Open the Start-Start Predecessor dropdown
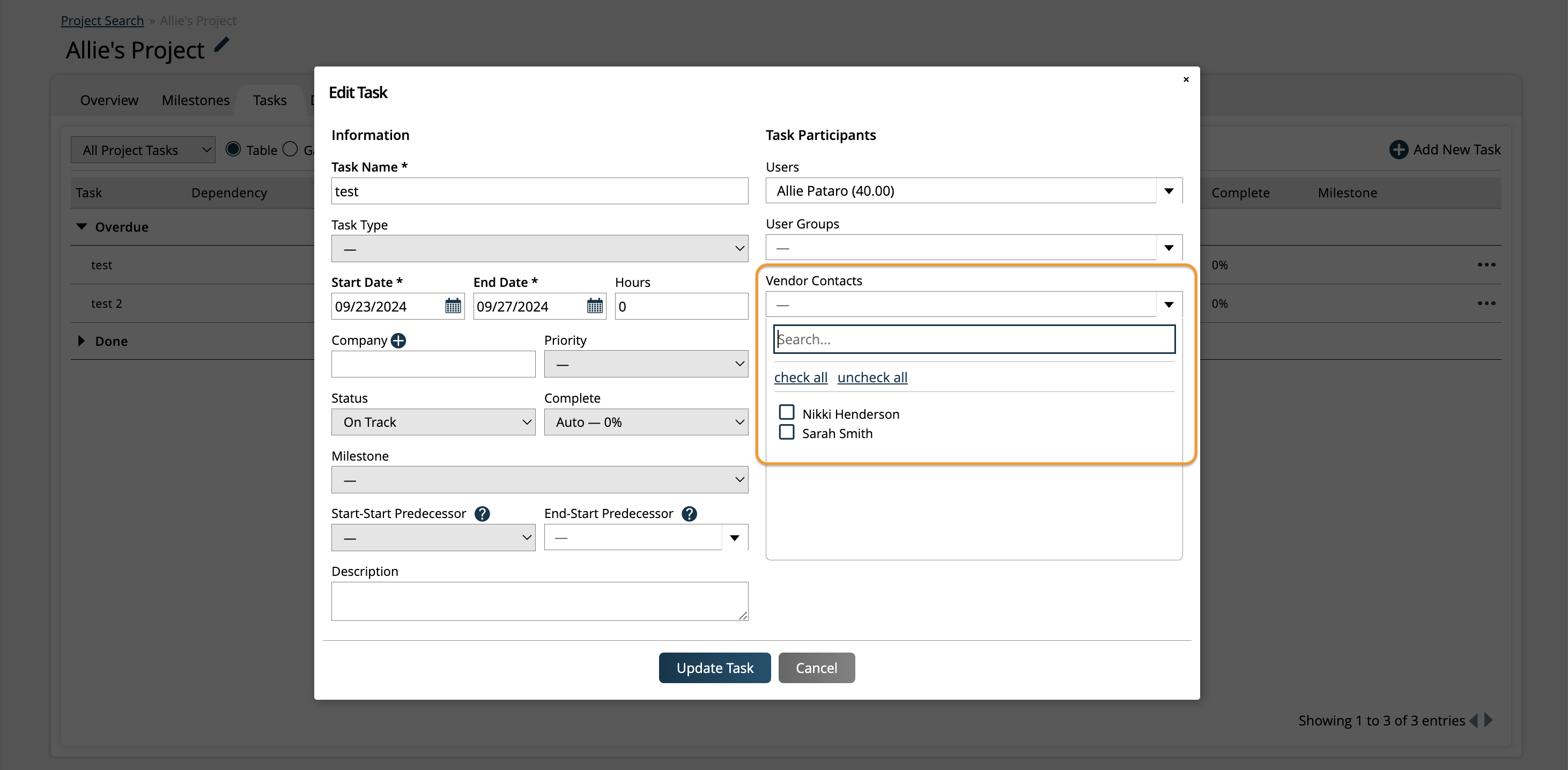The width and height of the screenshot is (1568, 770). pos(433,537)
